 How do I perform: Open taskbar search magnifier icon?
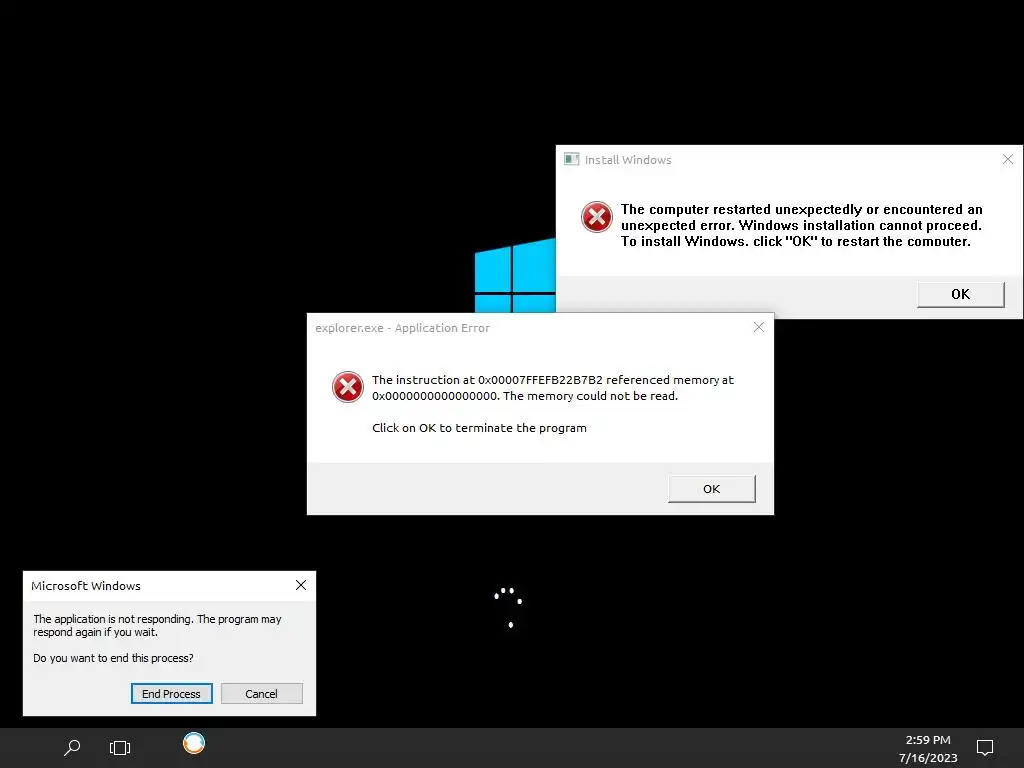tap(72, 747)
